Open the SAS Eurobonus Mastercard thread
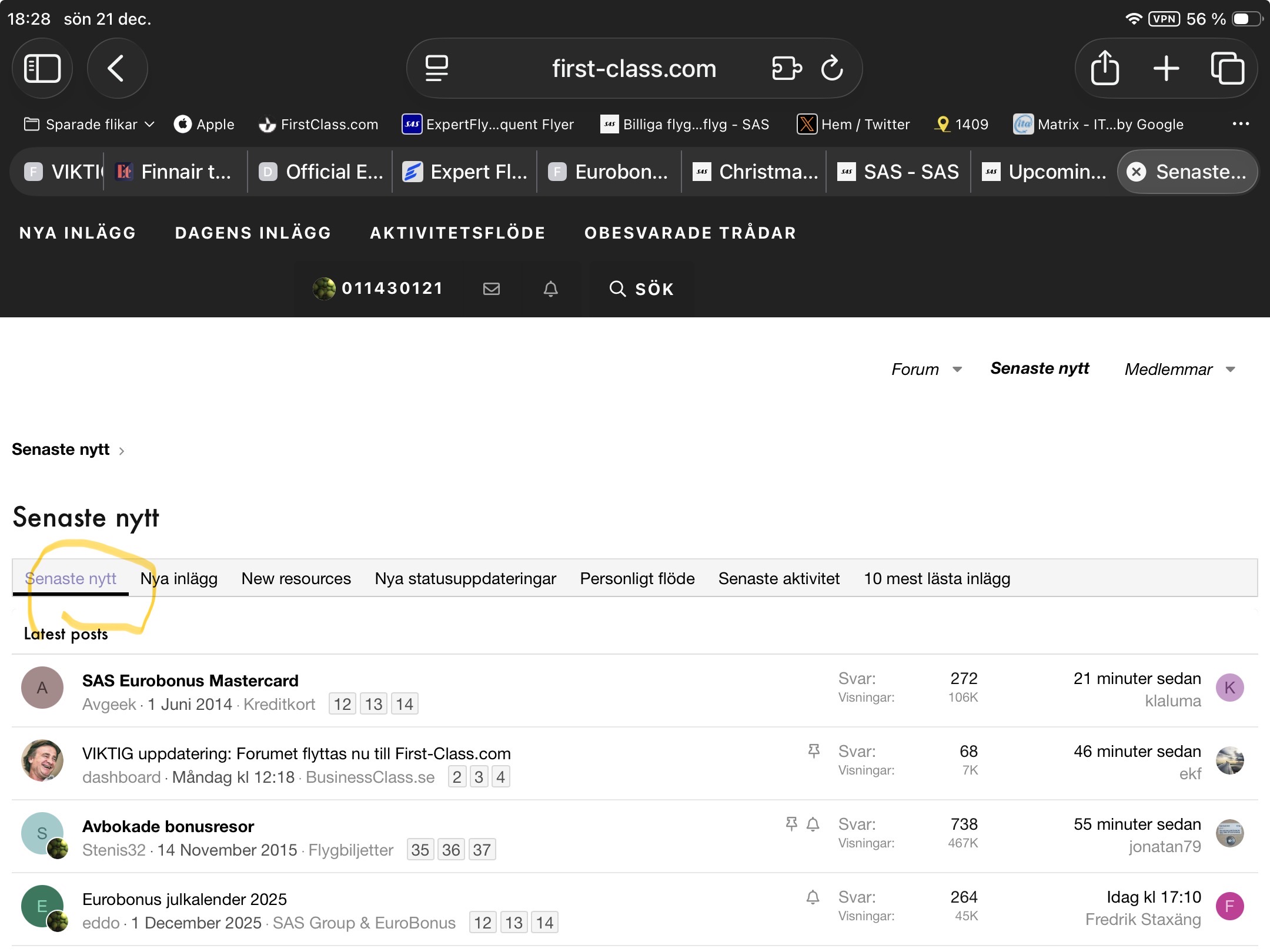The image size is (1270, 952). pos(190,681)
